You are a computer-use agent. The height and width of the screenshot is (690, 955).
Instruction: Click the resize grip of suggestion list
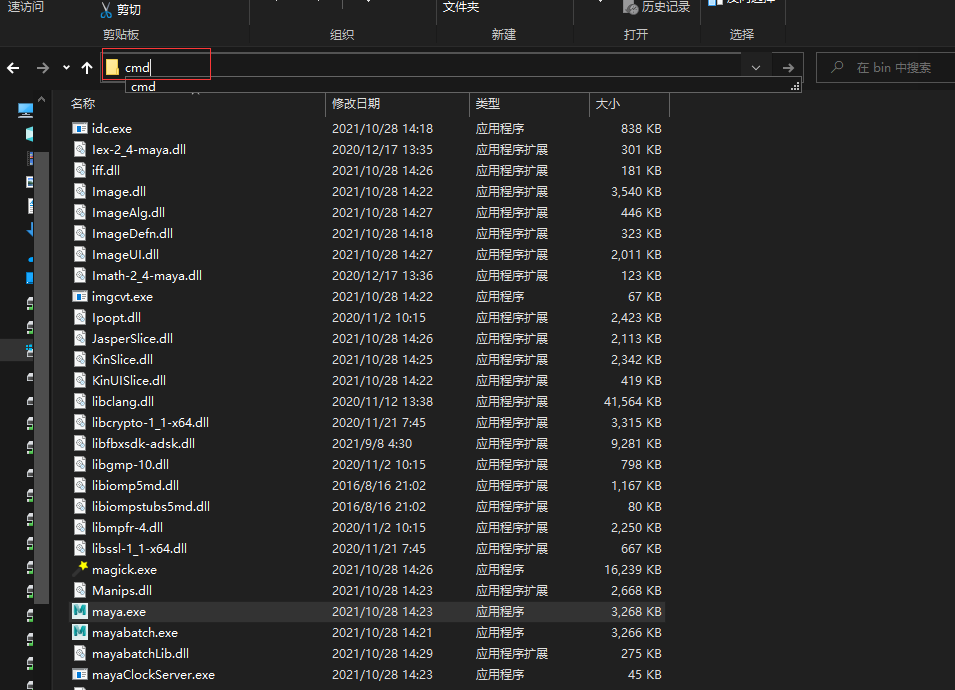[x=795, y=86]
